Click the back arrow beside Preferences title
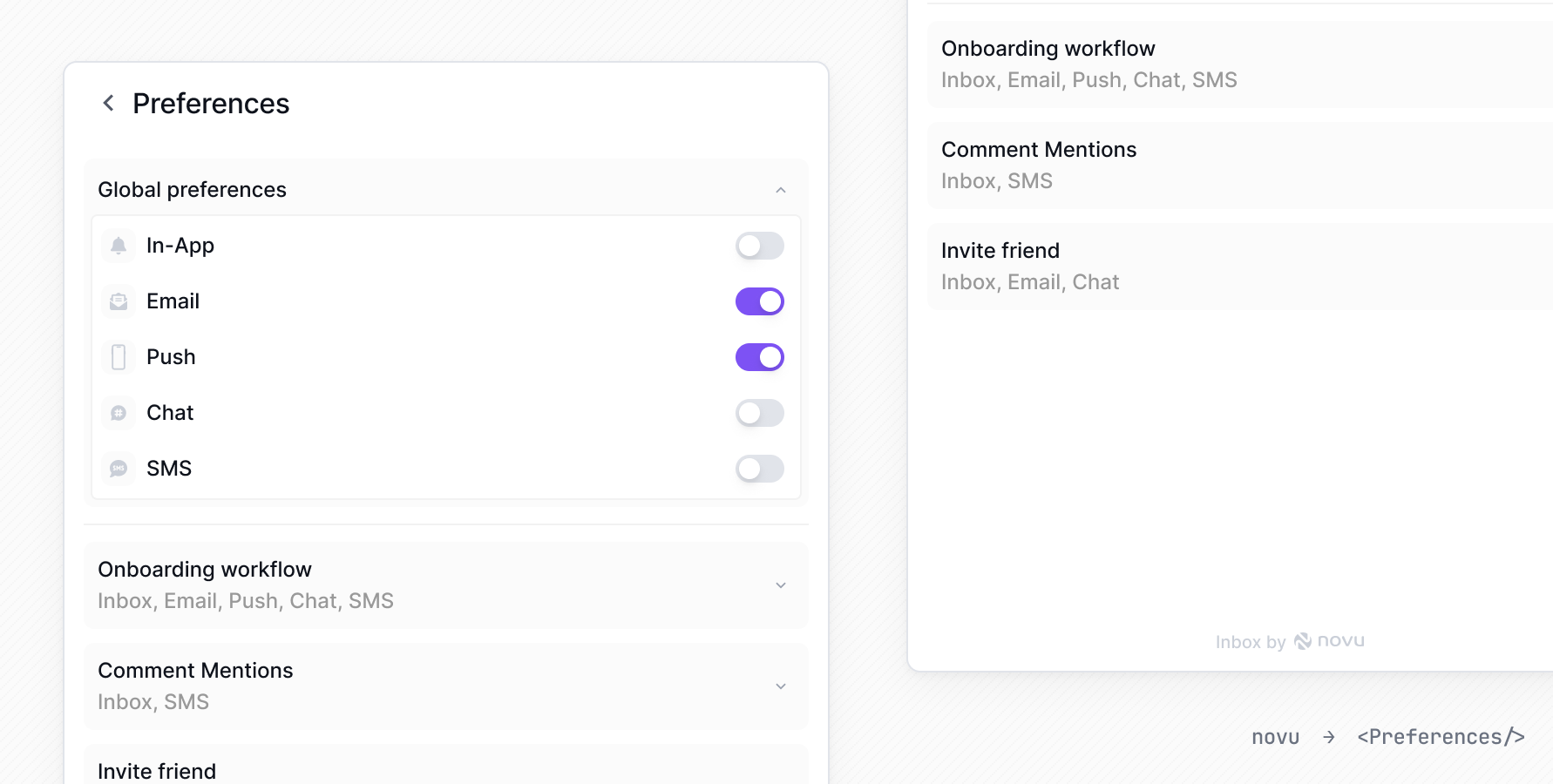The image size is (1553, 784). point(108,102)
